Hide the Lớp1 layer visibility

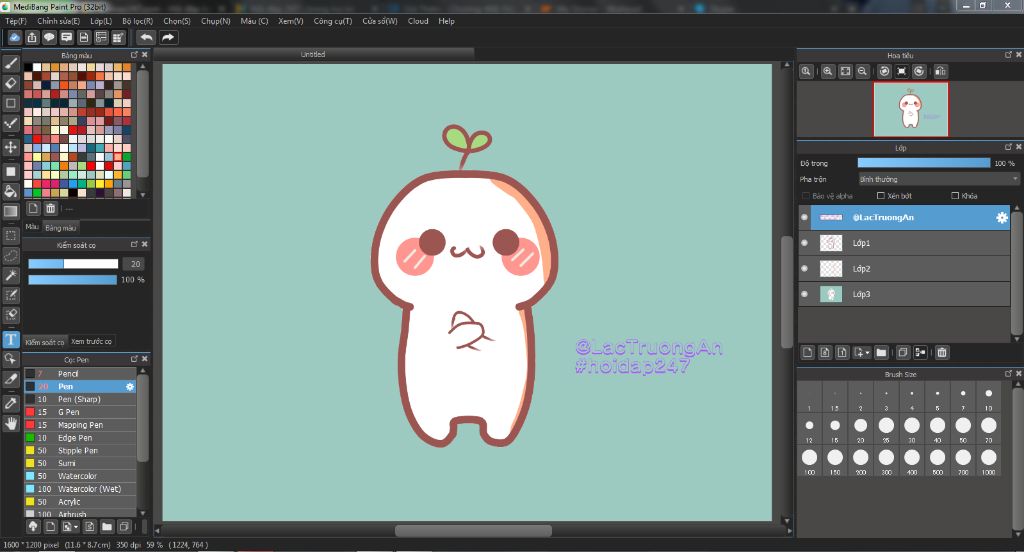pos(805,243)
